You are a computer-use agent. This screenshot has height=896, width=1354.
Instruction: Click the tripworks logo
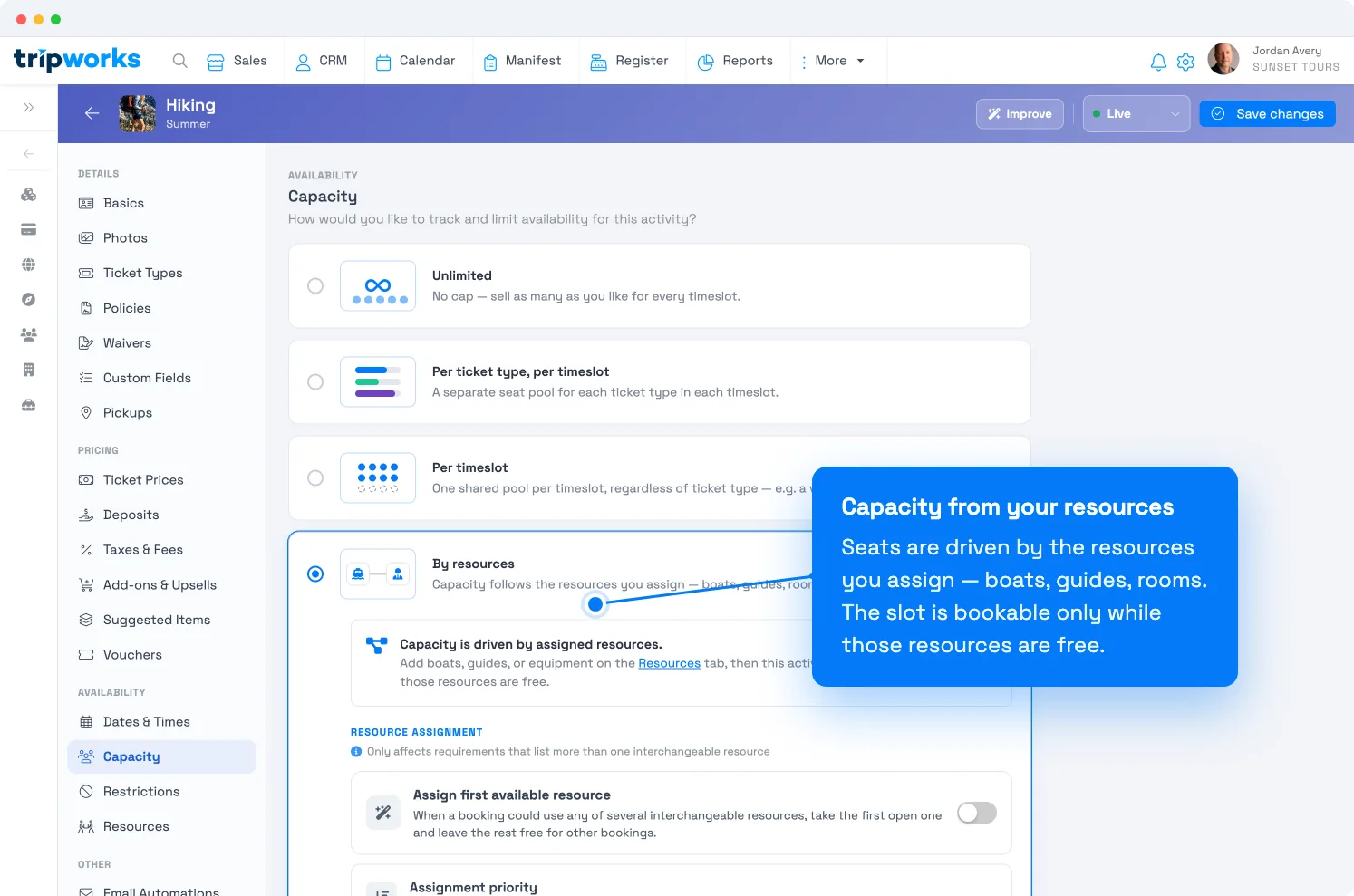pyautogui.click(x=77, y=60)
